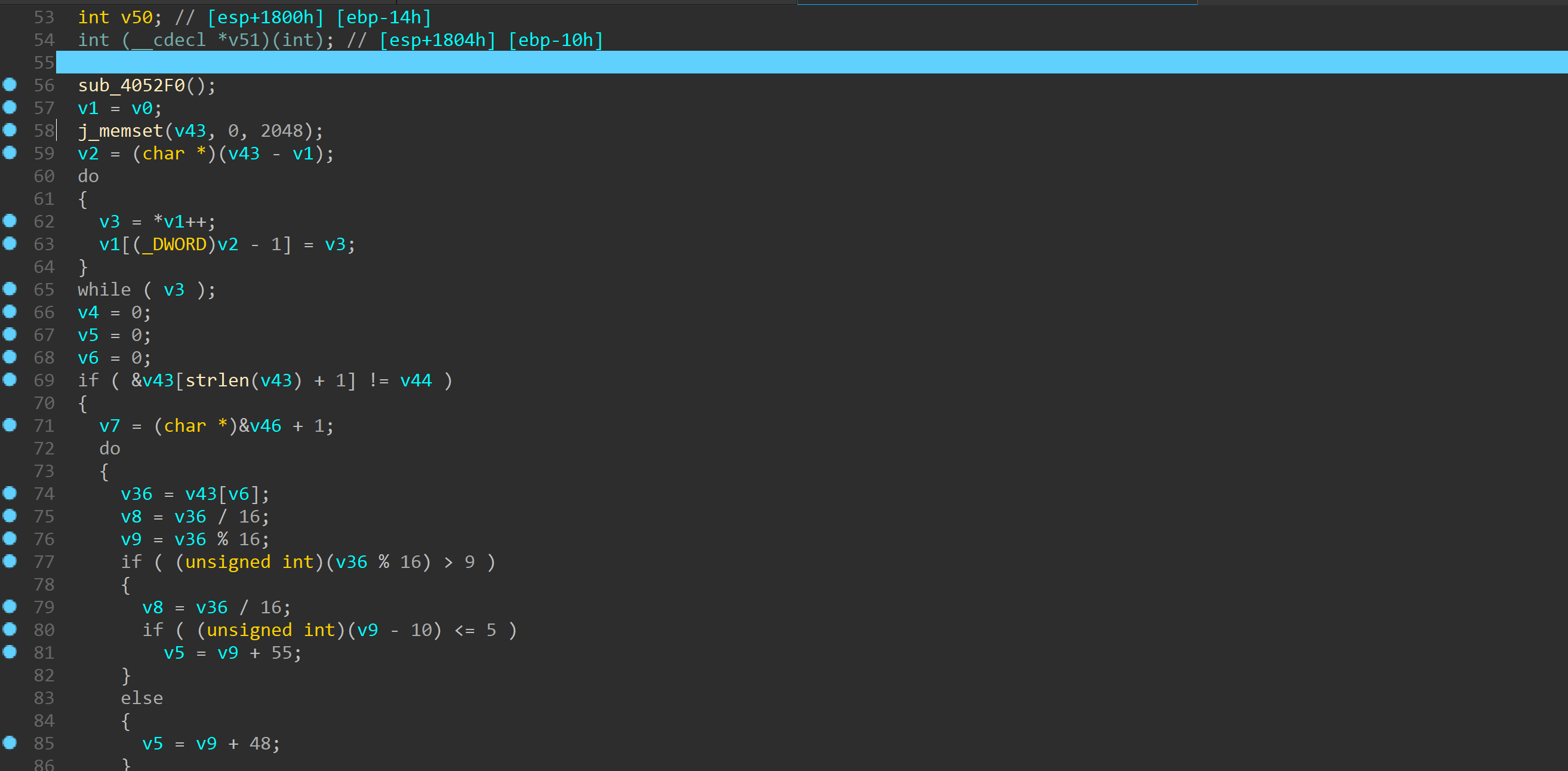The width and height of the screenshot is (1568, 771).
Task: Click breakpoint marker at line 80
Action: point(10,629)
